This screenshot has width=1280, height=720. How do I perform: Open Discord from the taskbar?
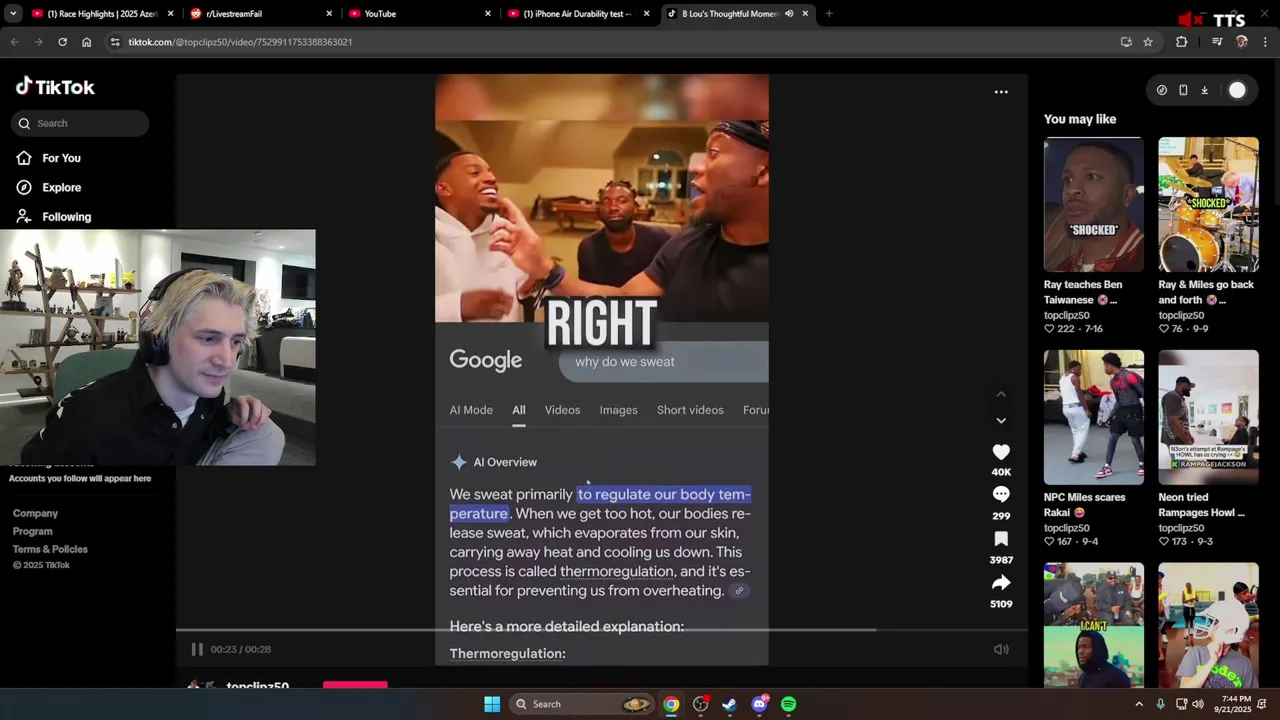[x=759, y=704]
